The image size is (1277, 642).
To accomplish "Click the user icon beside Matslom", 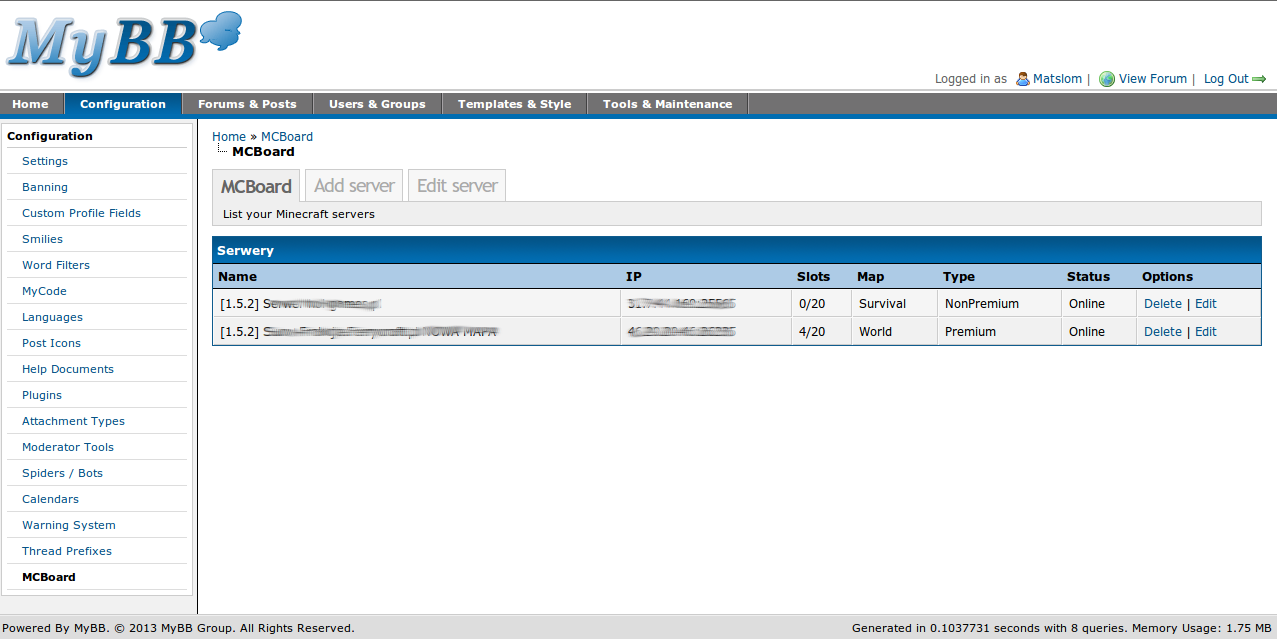I will (1023, 79).
